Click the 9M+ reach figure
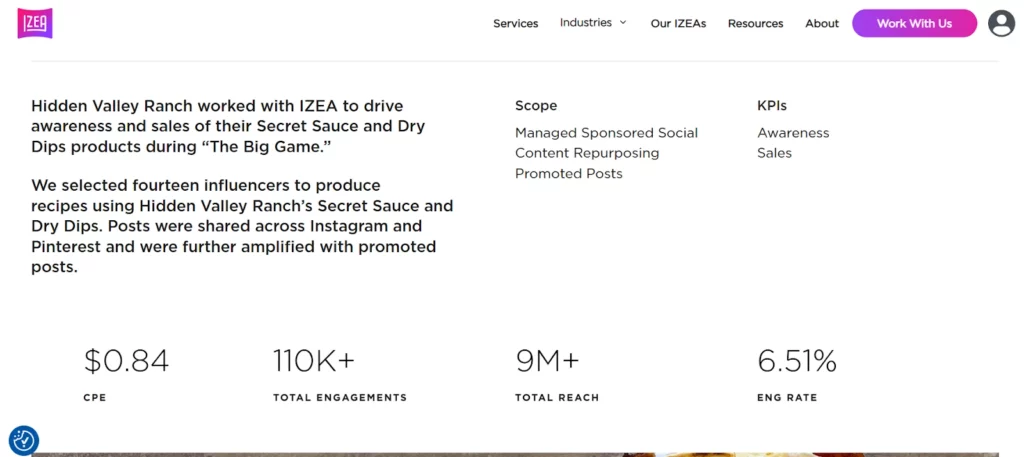Screen dimensions: 1024x457 pos(547,361)
